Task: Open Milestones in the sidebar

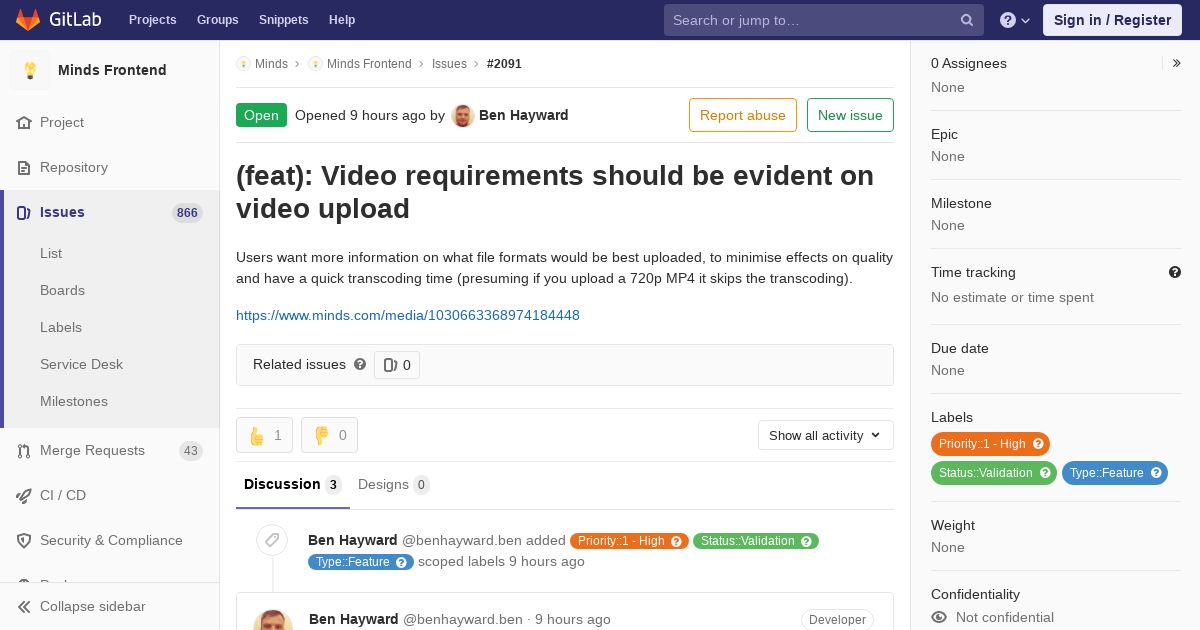Action: pyautogui.click(x=74, y=401)
